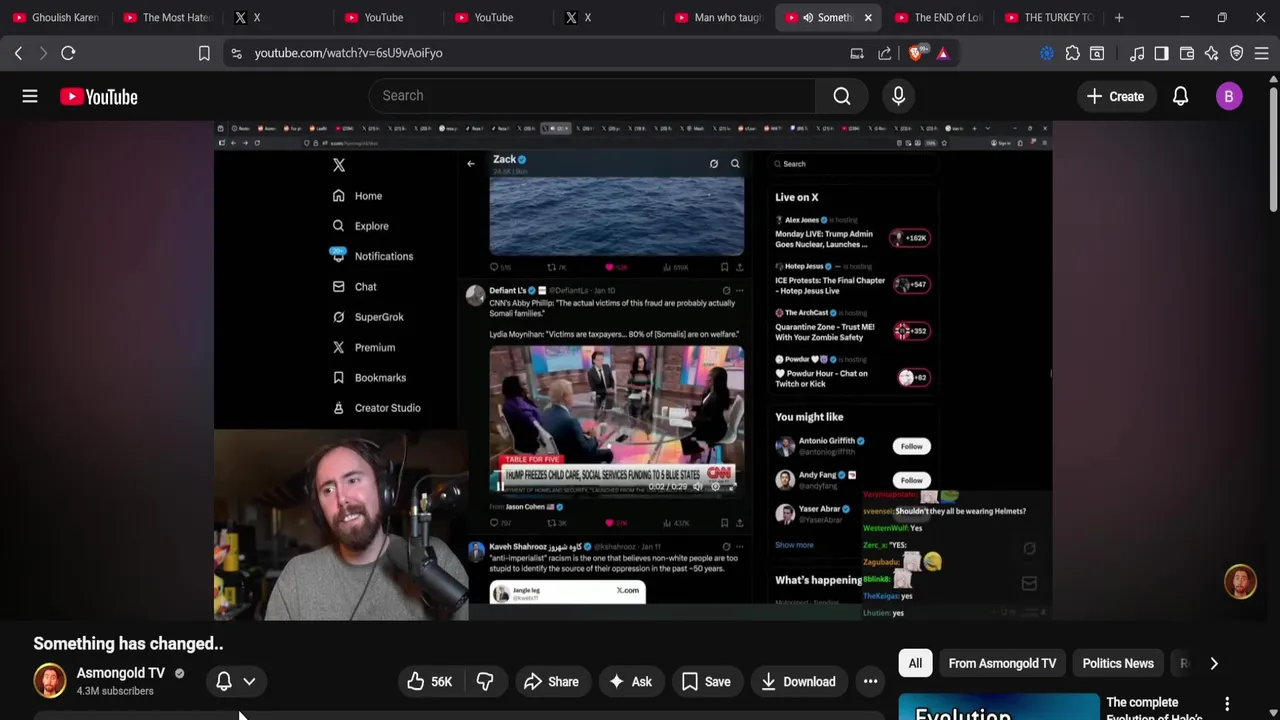Select the All filter chip
This screenshot has width=1280, height=720.
[915, 663]
